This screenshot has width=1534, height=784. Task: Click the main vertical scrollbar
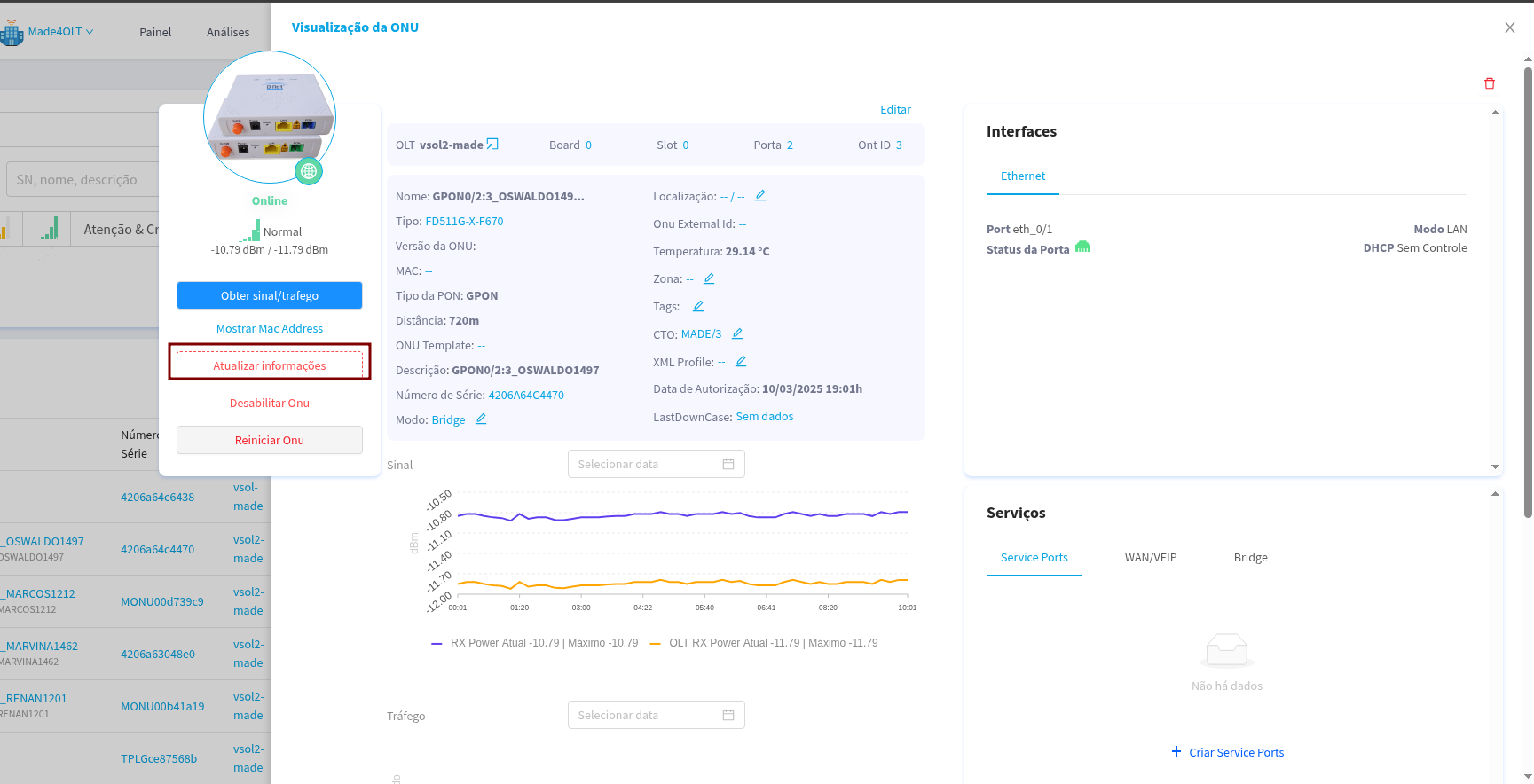(1528, 293)
